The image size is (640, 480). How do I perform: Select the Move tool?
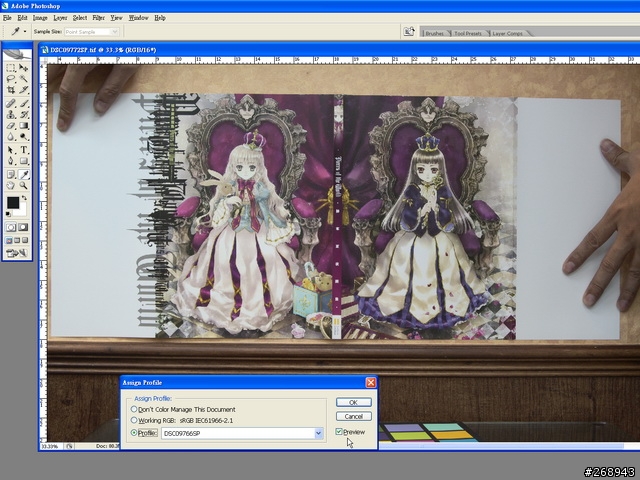pyautogui.click(x=23, y=68)
